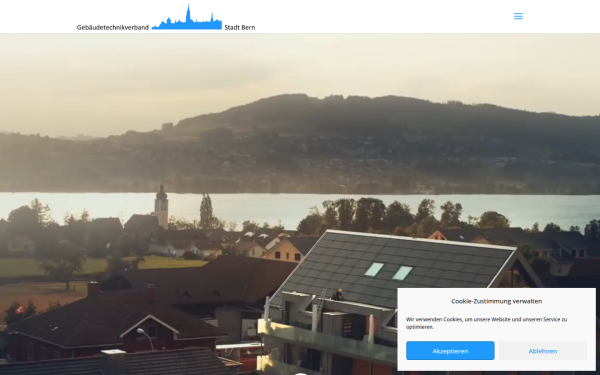
Task: Click the 'Wir verwenden Cookies' notice text
Action: 486,323
